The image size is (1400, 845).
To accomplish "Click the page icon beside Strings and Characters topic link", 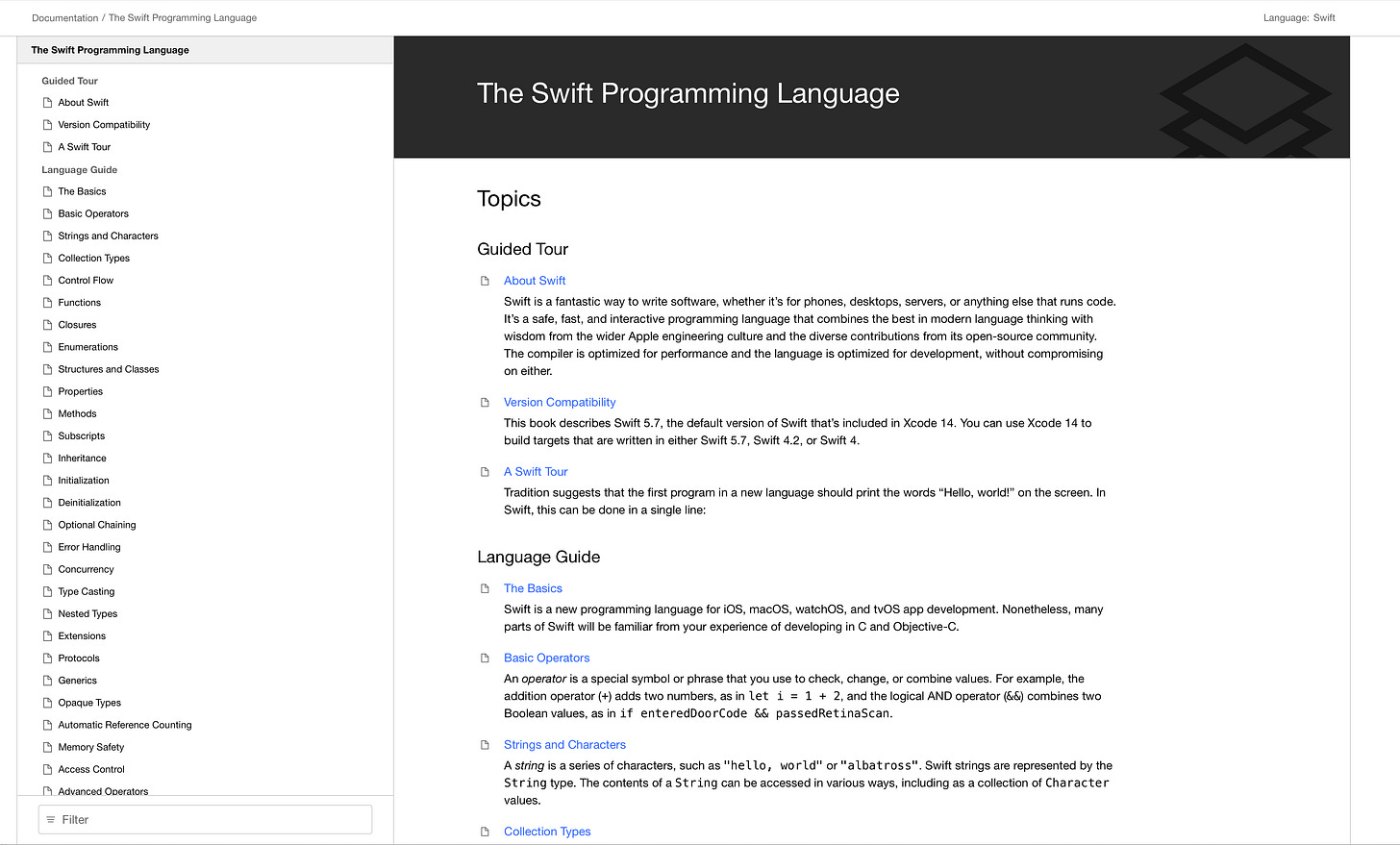I will pos(485,745).
